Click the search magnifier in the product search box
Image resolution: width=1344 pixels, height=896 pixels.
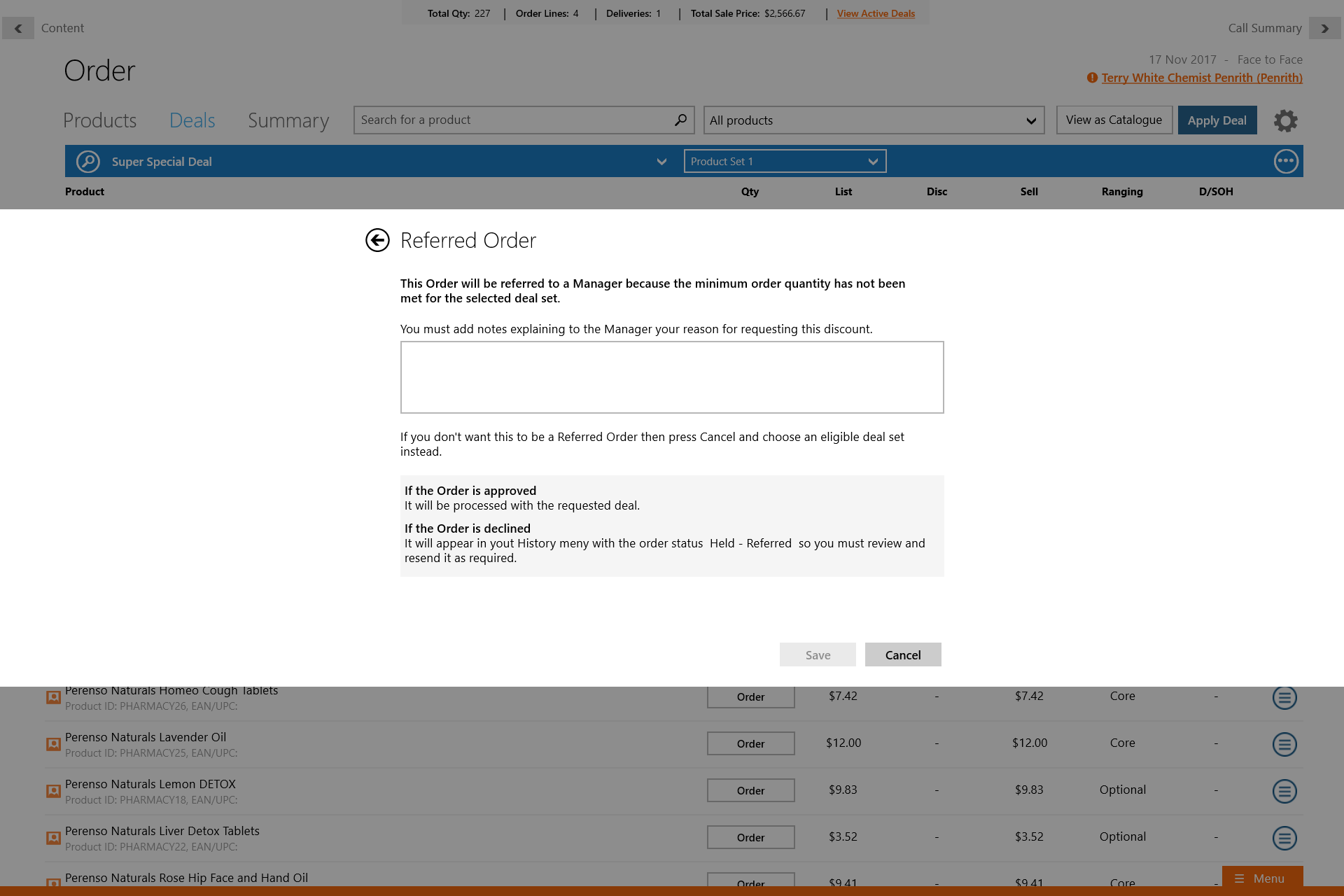[680, 120]
